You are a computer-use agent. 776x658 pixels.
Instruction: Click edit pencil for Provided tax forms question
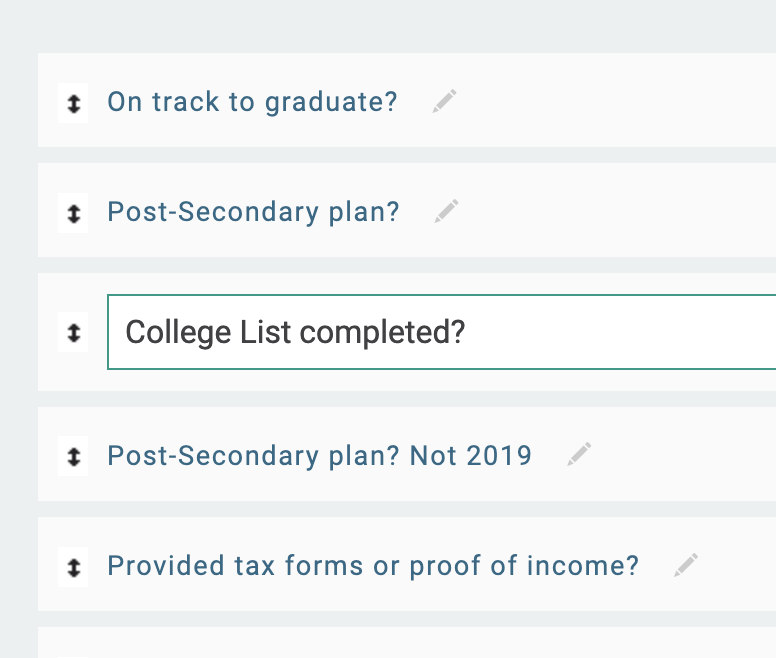click(x=685, y=565)
